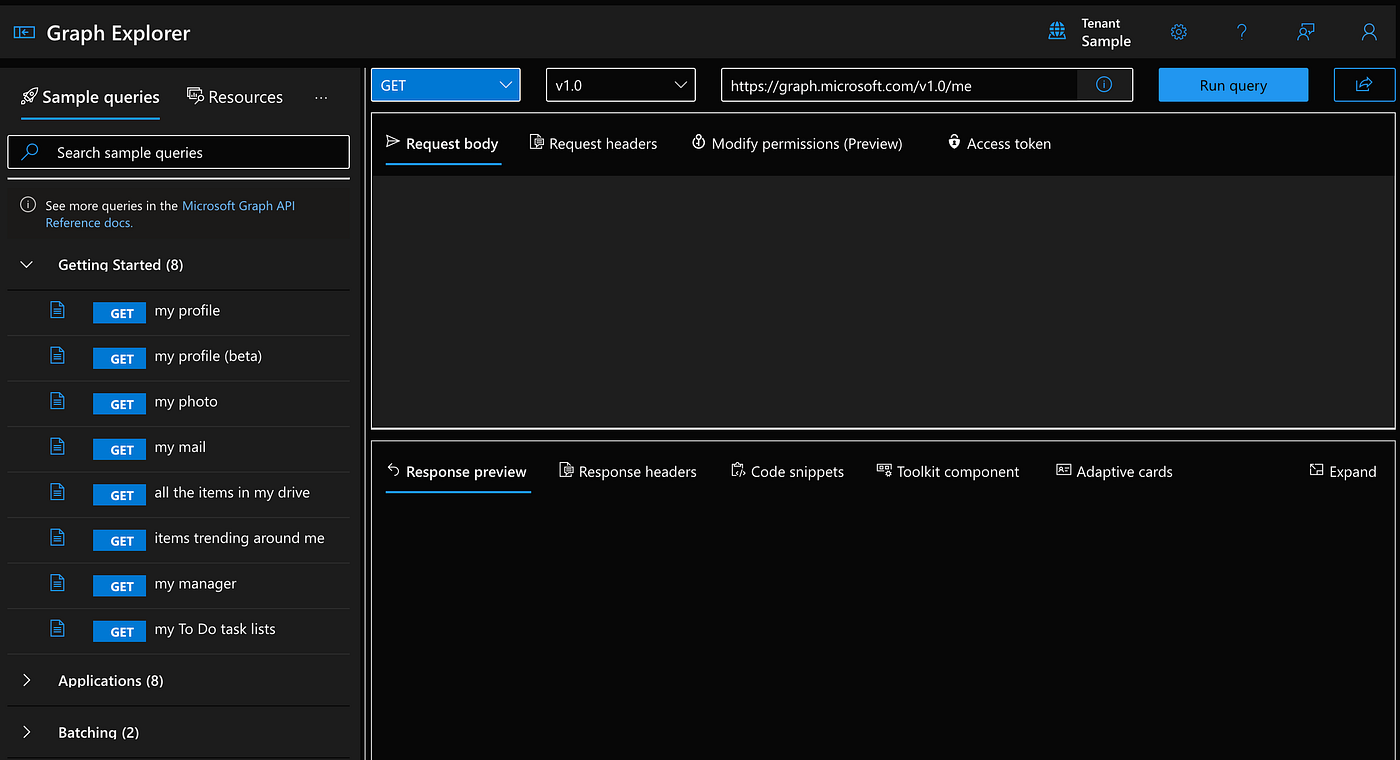Screen dimensions: 1400x760
Task: Click the Run query button
Action: pyautogui.click(x=1233, y=84)
